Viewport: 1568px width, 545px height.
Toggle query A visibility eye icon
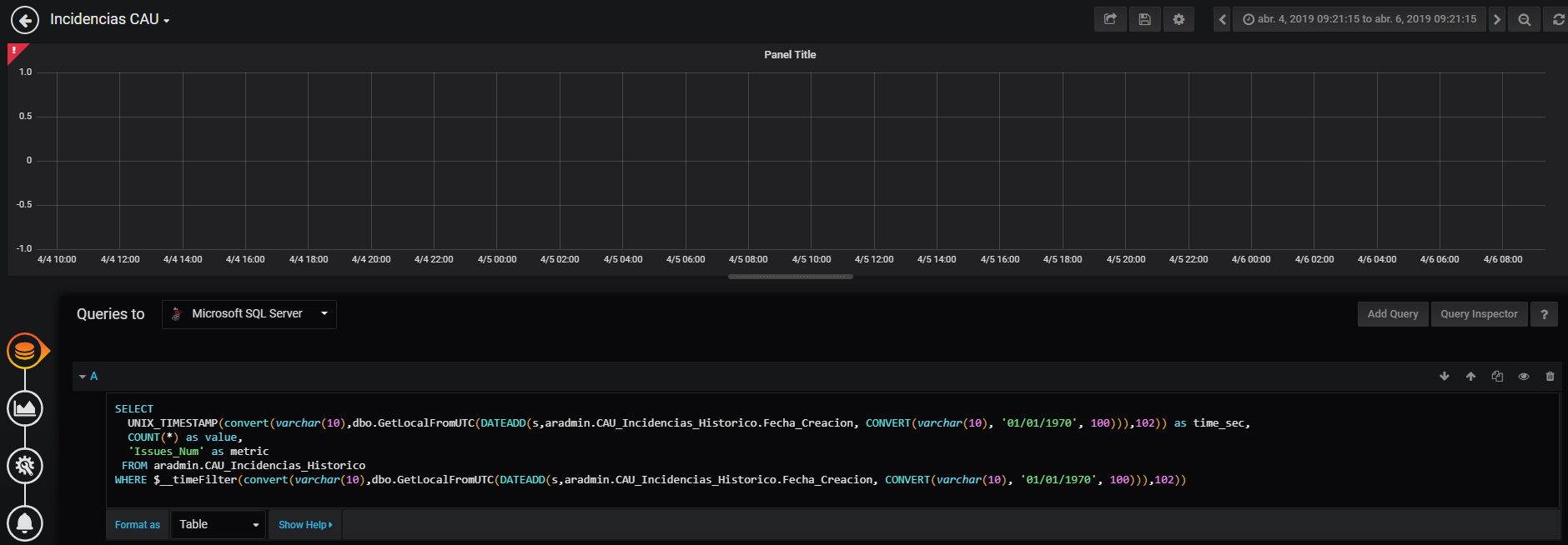click(1524, 377)
